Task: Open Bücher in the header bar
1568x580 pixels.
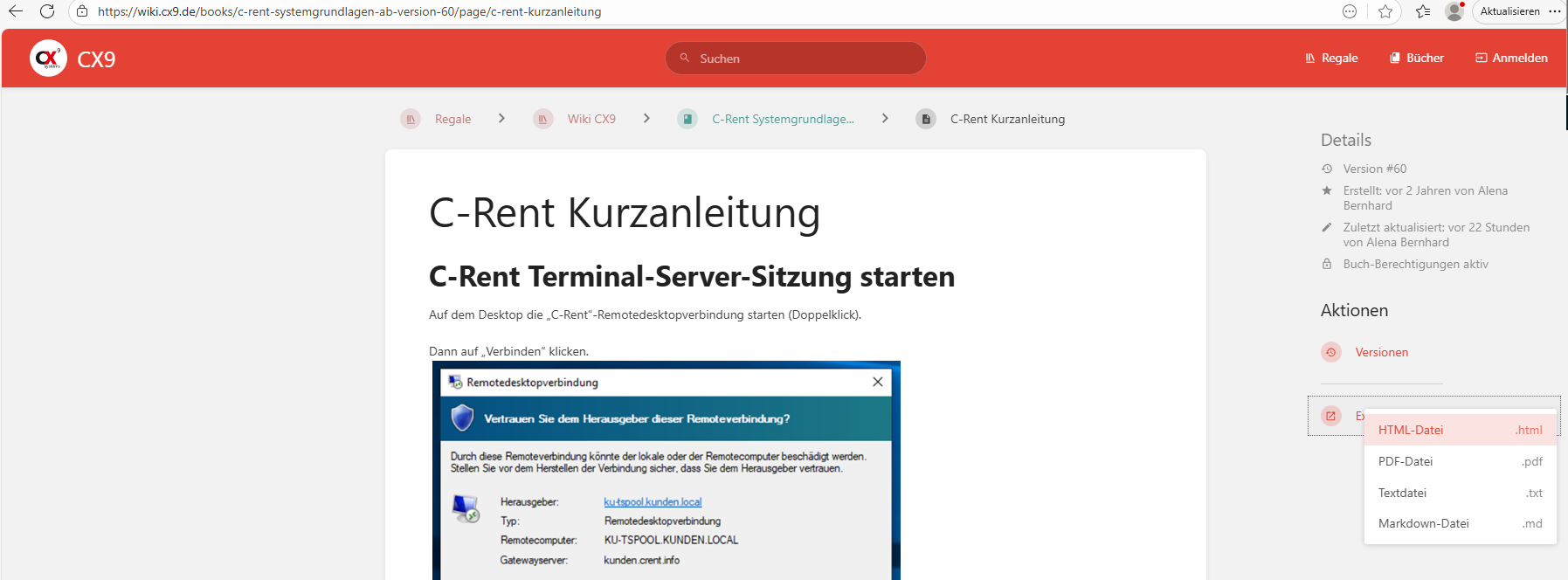Action: [1416, 58]
